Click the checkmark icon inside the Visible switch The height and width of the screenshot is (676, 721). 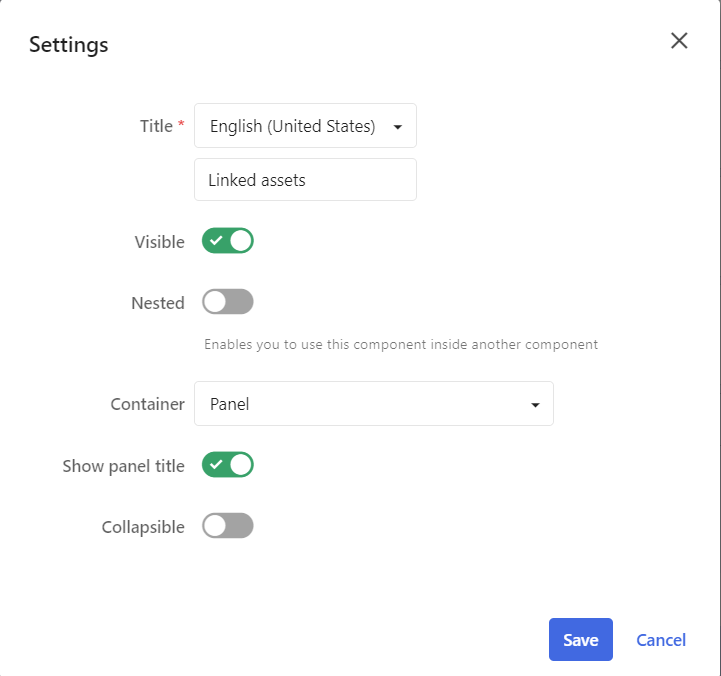point(216,241)
